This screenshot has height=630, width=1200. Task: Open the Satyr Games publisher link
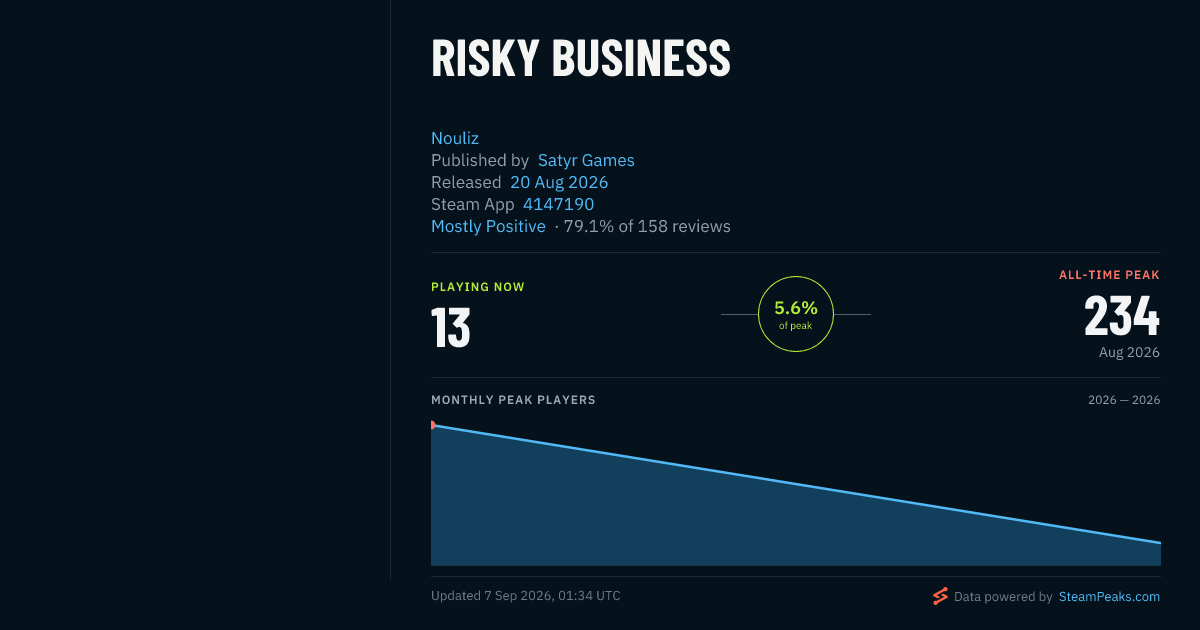[586, 160]
